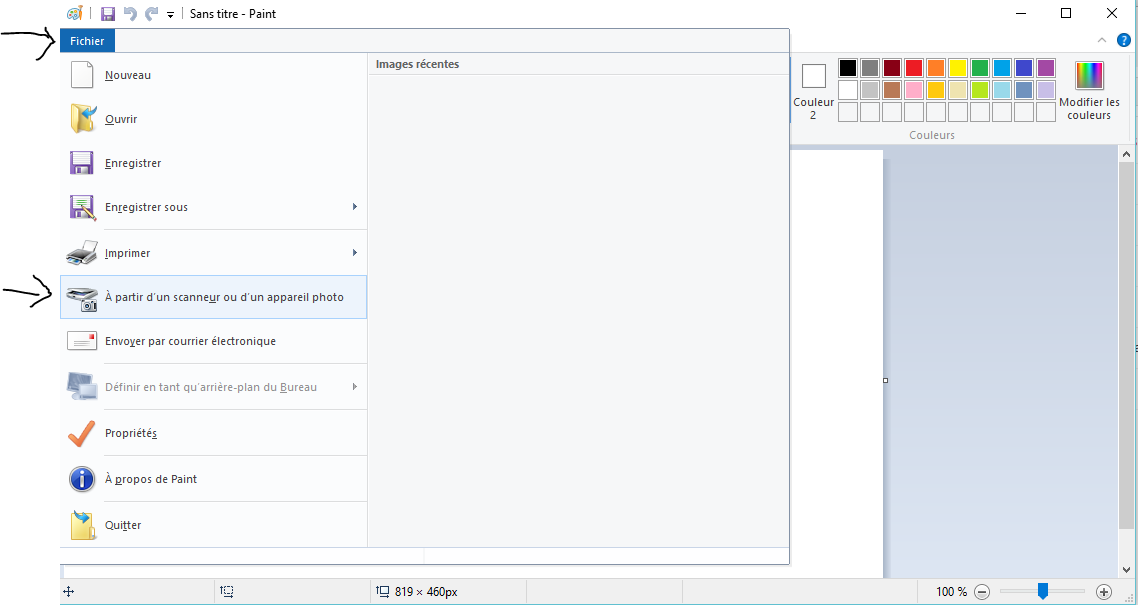Viewport: 1138px width, 605px height.
Task: Expand the arrière-plan du Bureau submenu arrow
Action: pyautogui.click(x=355, y=387)
